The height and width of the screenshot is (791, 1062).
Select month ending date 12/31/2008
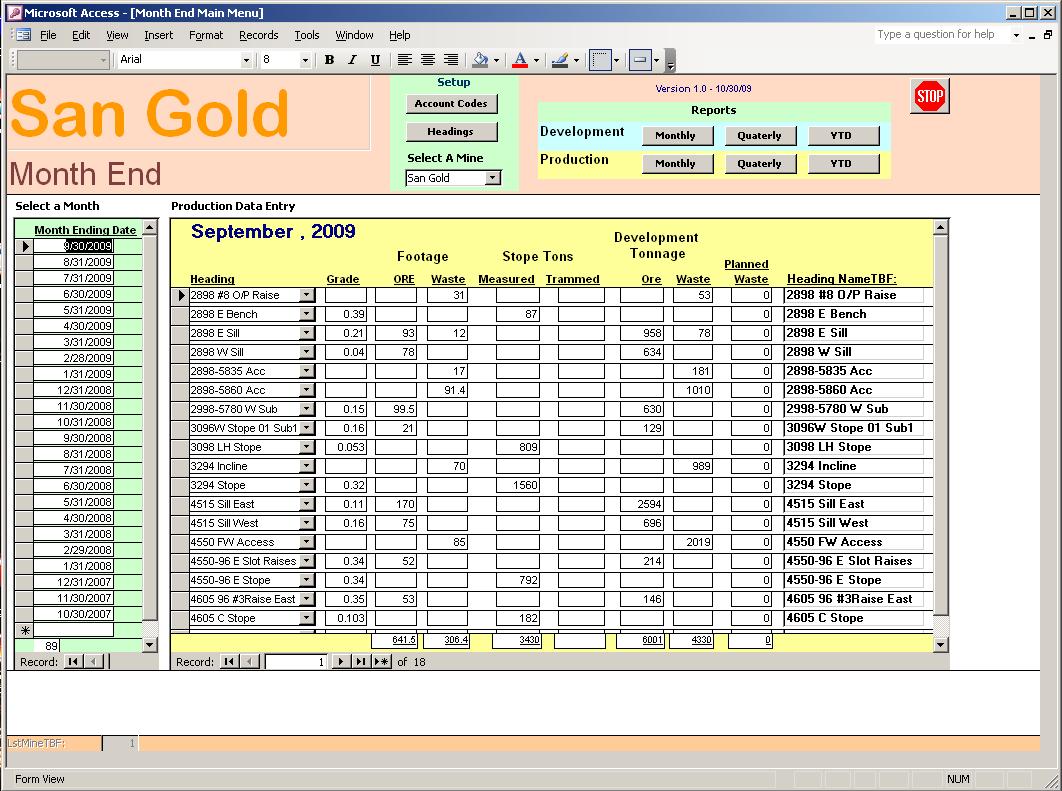[87, 390]
